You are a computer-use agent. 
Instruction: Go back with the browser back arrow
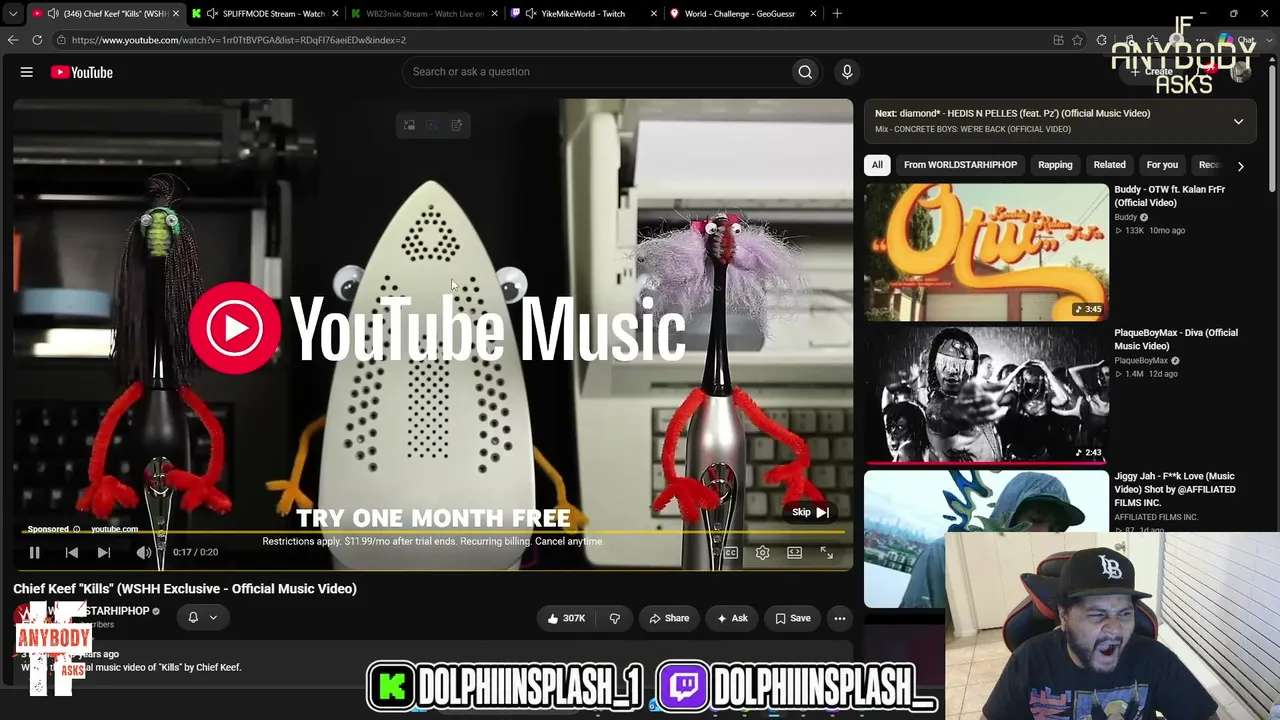pyautogui.click(x=13, y=40)
